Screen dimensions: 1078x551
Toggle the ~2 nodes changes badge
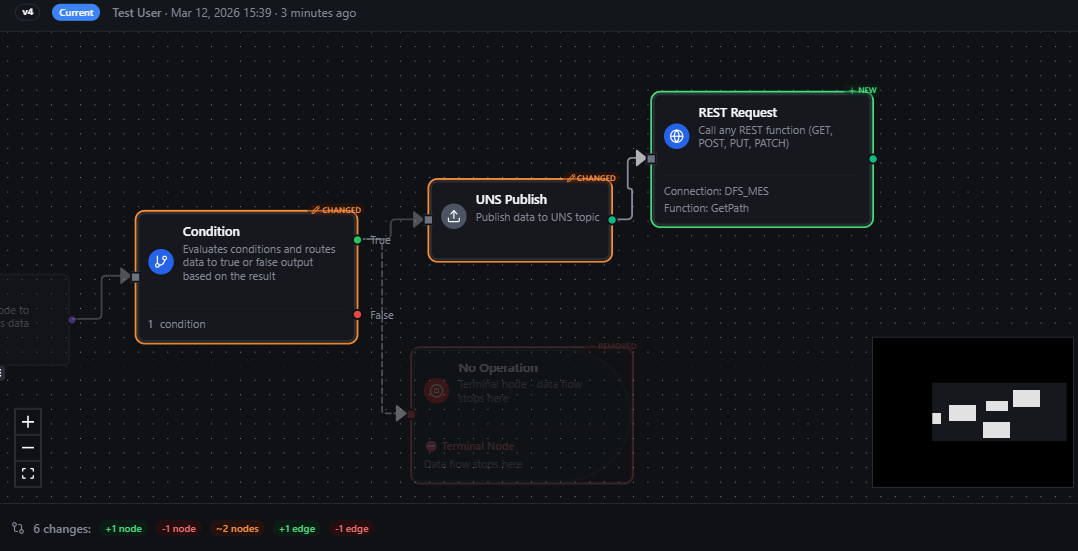[237, 529]
